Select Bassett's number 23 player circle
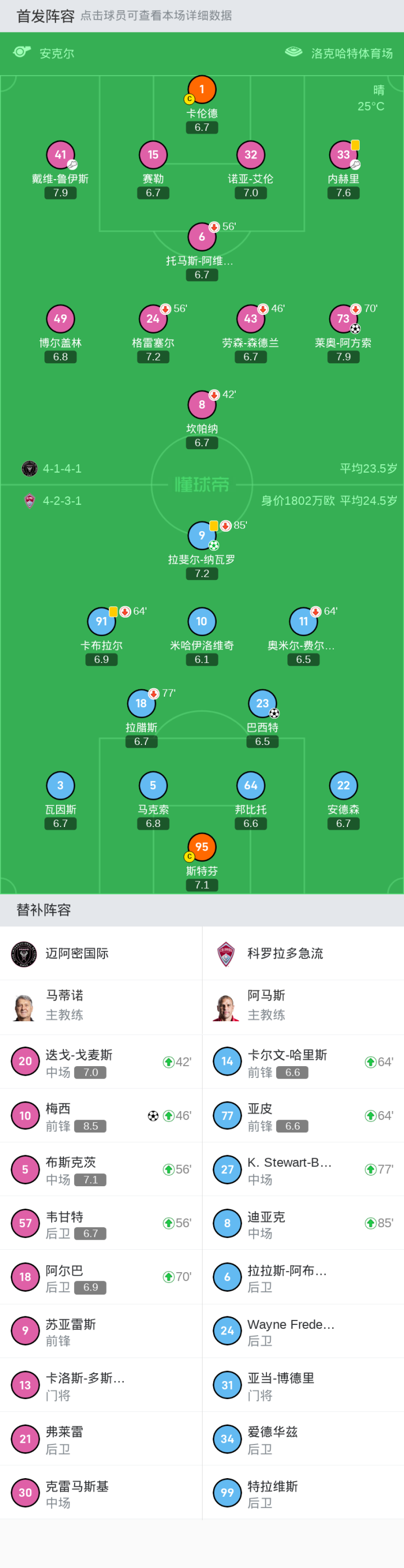This screenshot has width=404, height=1568. (262, 703)
